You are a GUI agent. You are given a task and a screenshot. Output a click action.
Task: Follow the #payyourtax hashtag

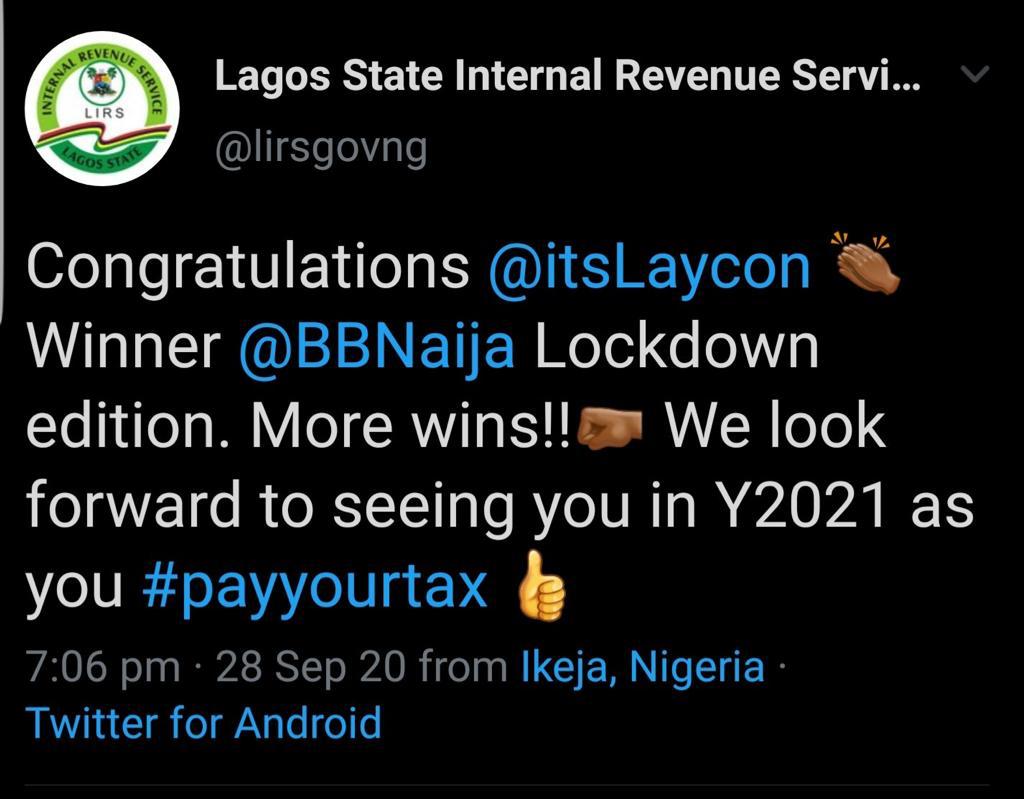point(315,588)
